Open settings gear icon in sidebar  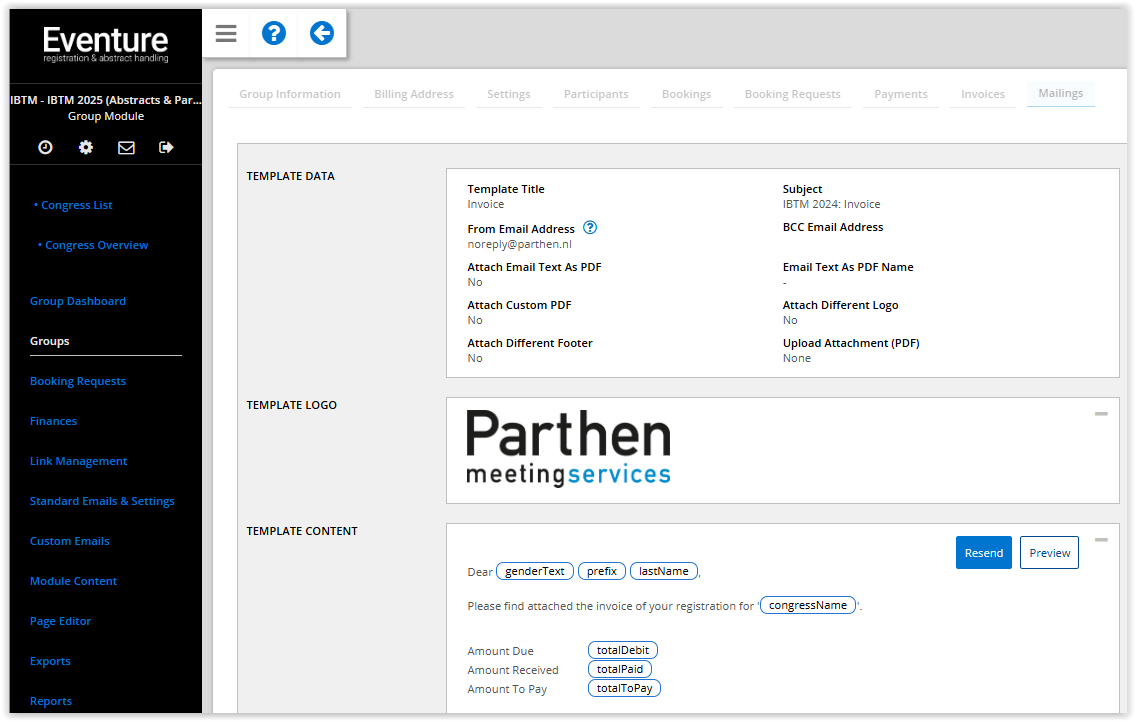point(86,147)
